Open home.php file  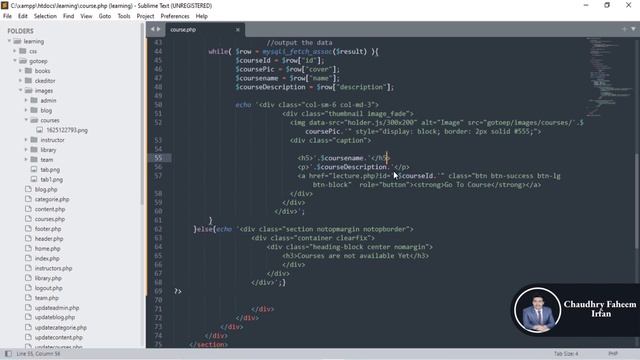coord(47,249)
